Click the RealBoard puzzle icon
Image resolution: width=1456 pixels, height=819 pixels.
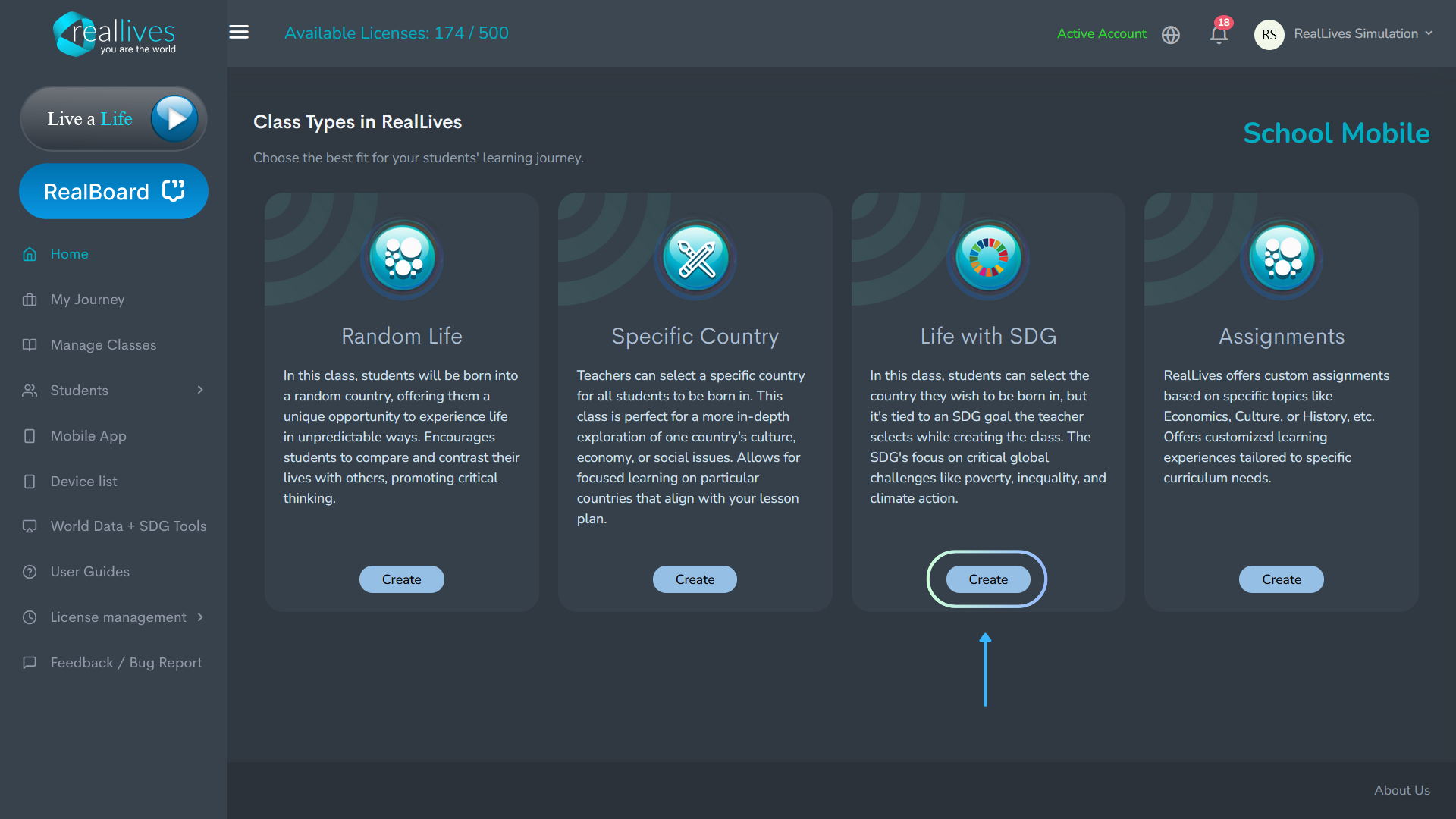174,190
